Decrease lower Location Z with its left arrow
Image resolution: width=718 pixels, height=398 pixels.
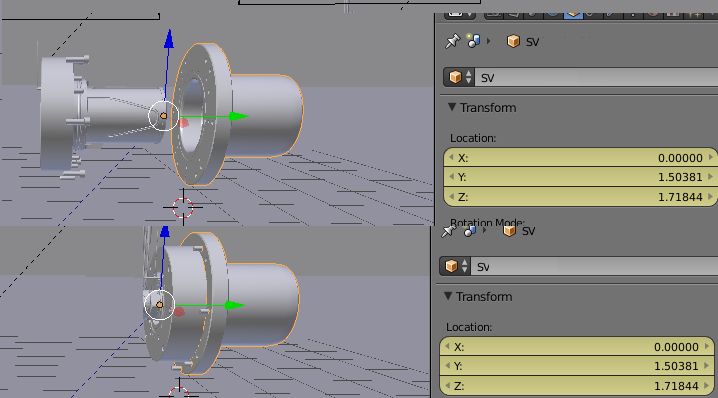pyautogui.click(x=447, y=386)
